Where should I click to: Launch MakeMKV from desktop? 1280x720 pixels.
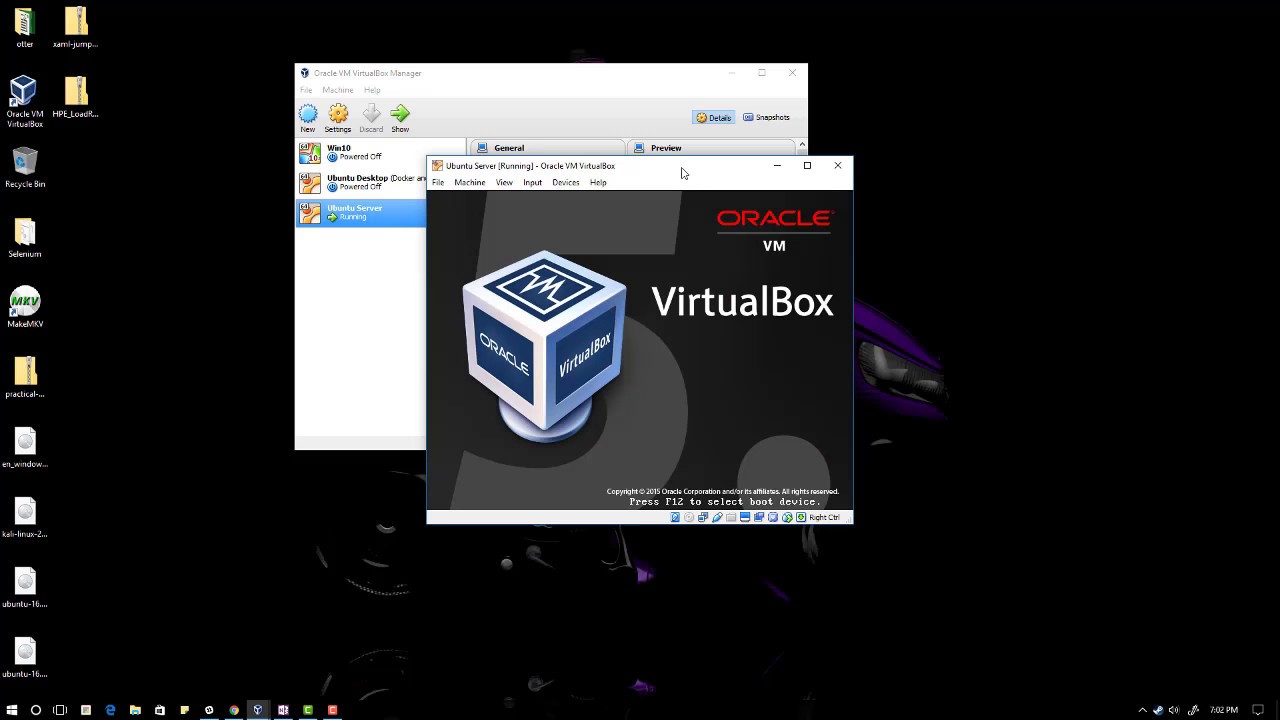coord(25,308)
